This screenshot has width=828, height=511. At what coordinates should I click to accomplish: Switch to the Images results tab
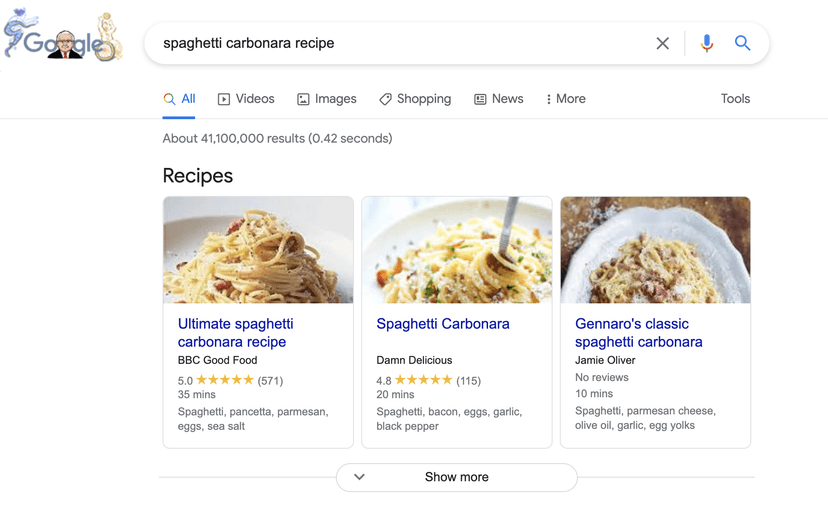[x=326, y=99]
